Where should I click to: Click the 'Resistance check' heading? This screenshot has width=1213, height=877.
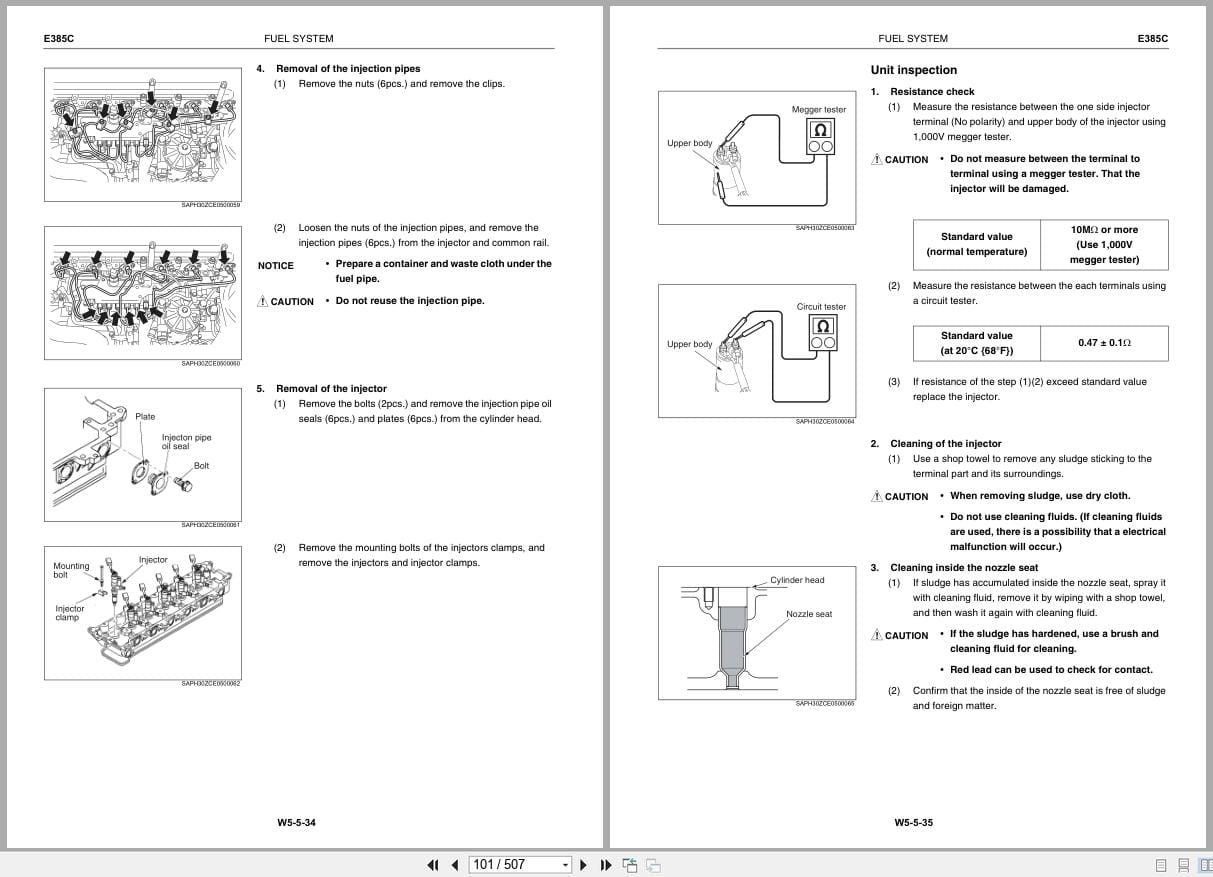point(932,92)
